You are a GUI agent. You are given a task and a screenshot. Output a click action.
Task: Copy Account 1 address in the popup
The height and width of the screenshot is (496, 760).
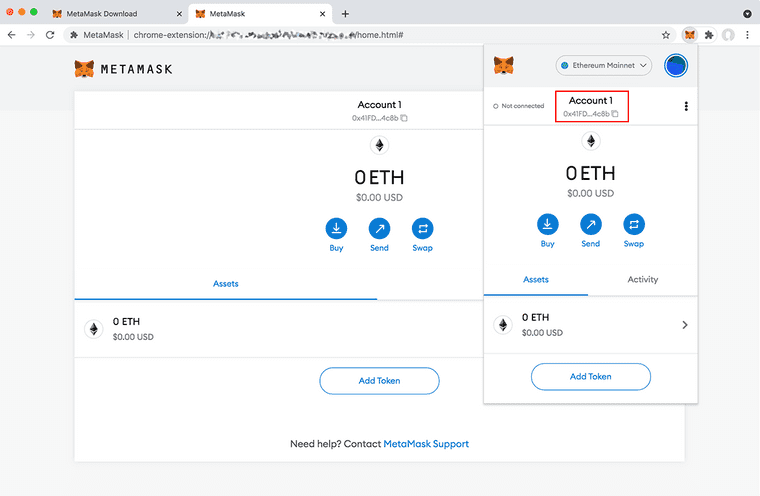[x=615, y=114]
